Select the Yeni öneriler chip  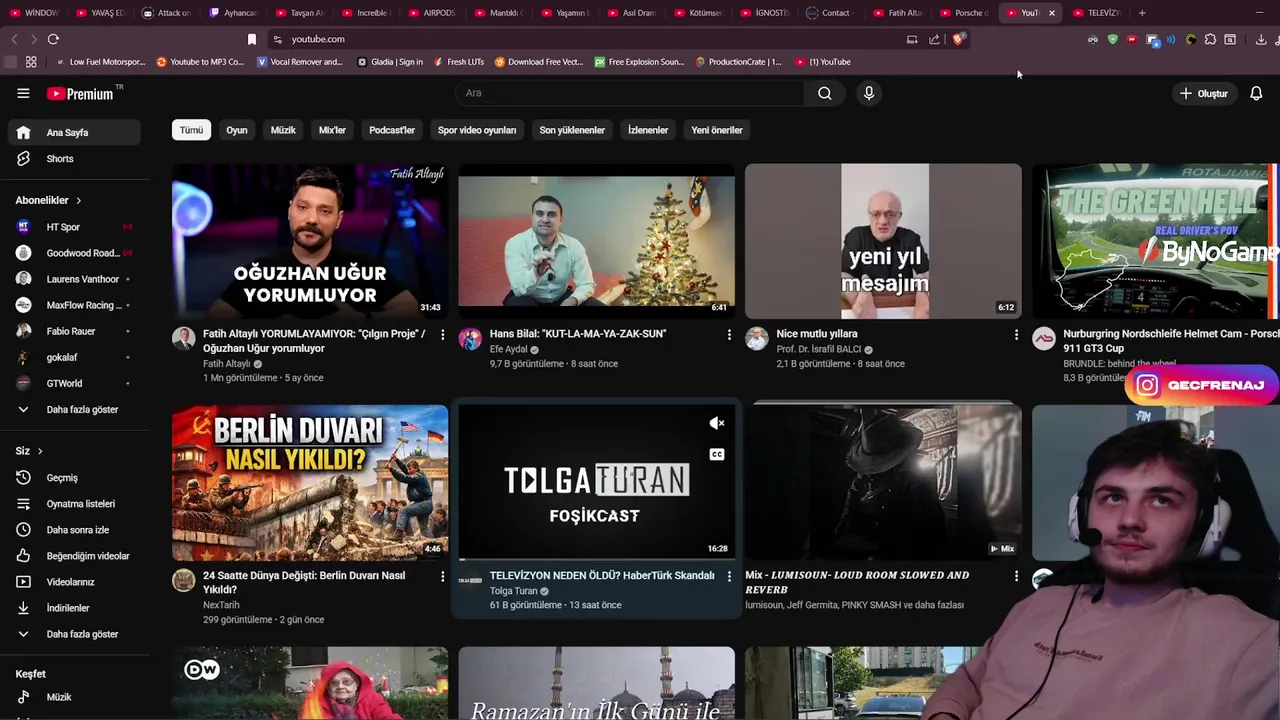click(x=717, y=130)
